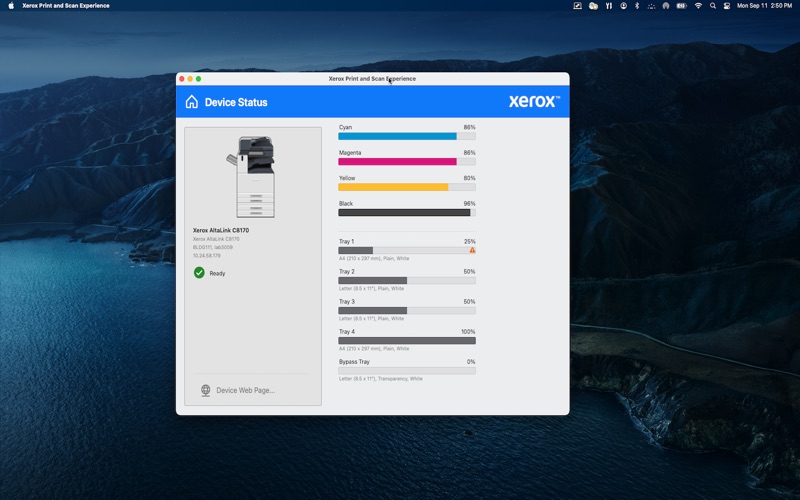Click the Cyan toner level bar
The height and width of the screenshot is (500, 800).
pos(407,136)
